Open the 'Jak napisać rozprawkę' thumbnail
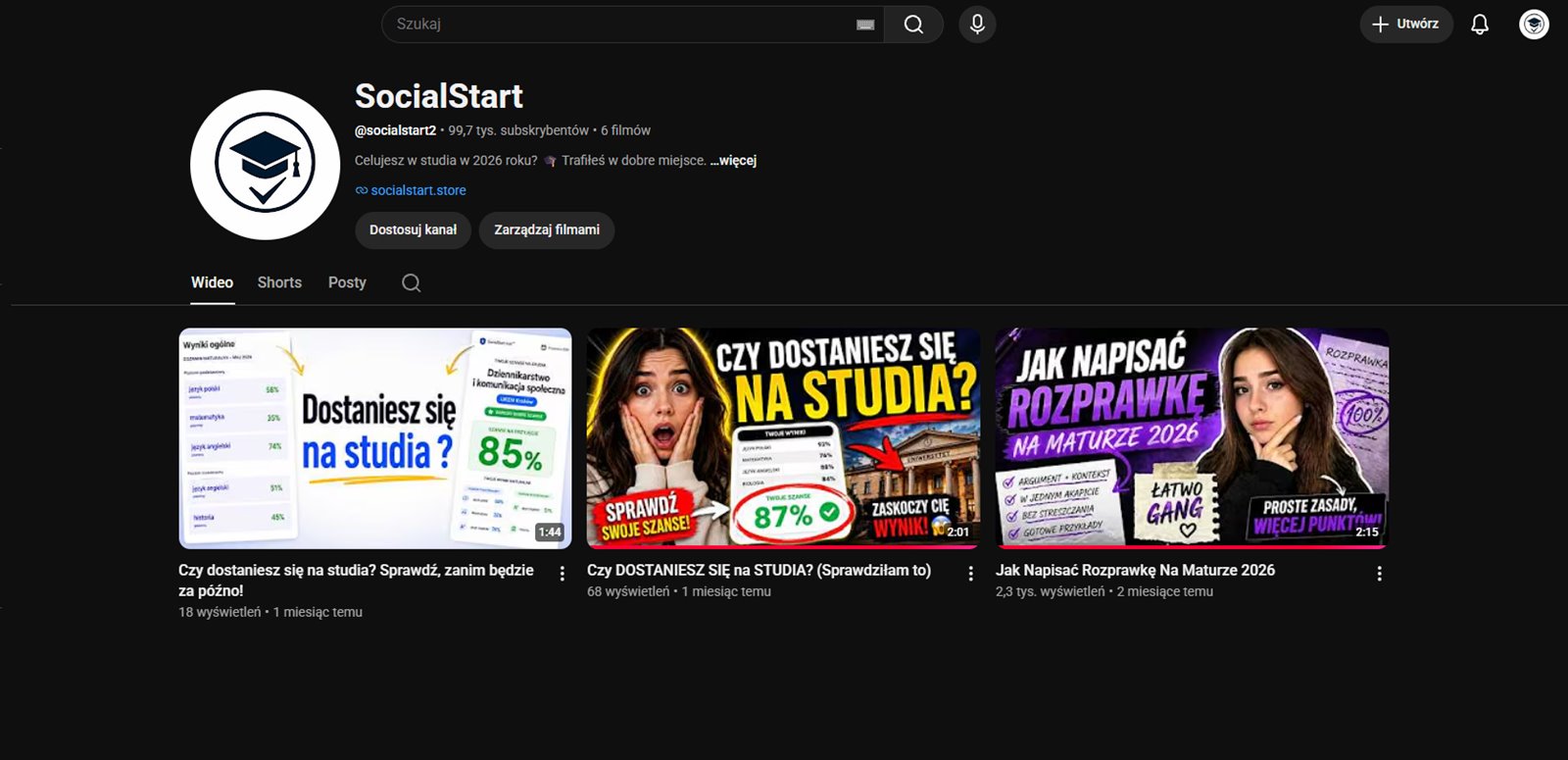This screenshot has height=760, width=1568. point(1192,438)
